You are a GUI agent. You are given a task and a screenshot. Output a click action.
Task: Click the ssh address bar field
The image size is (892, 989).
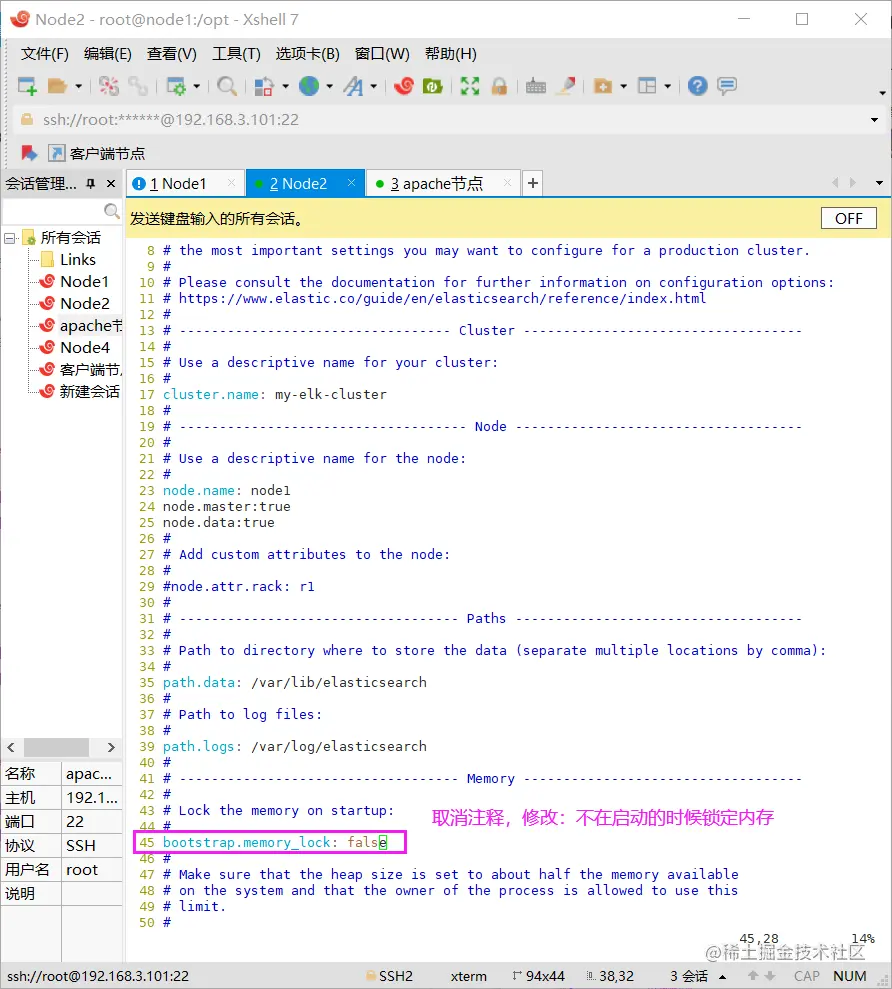click(x=442, y=120)
